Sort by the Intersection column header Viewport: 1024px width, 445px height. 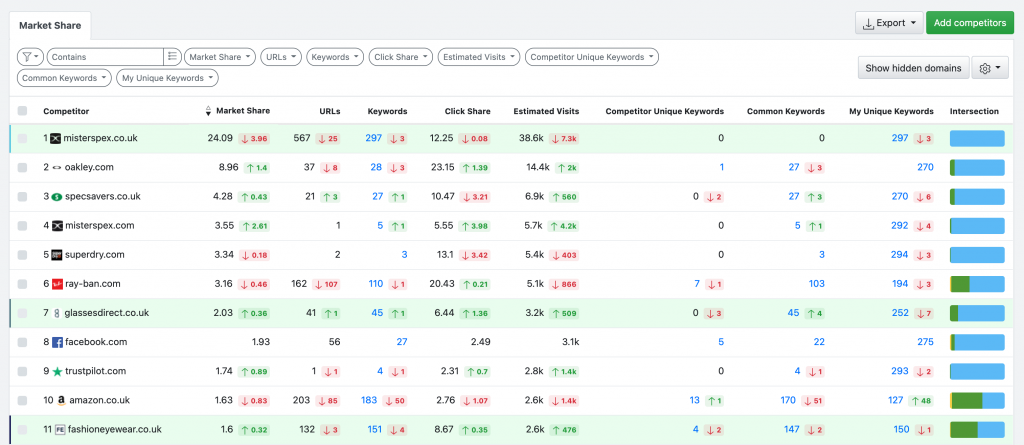(974, 111)
